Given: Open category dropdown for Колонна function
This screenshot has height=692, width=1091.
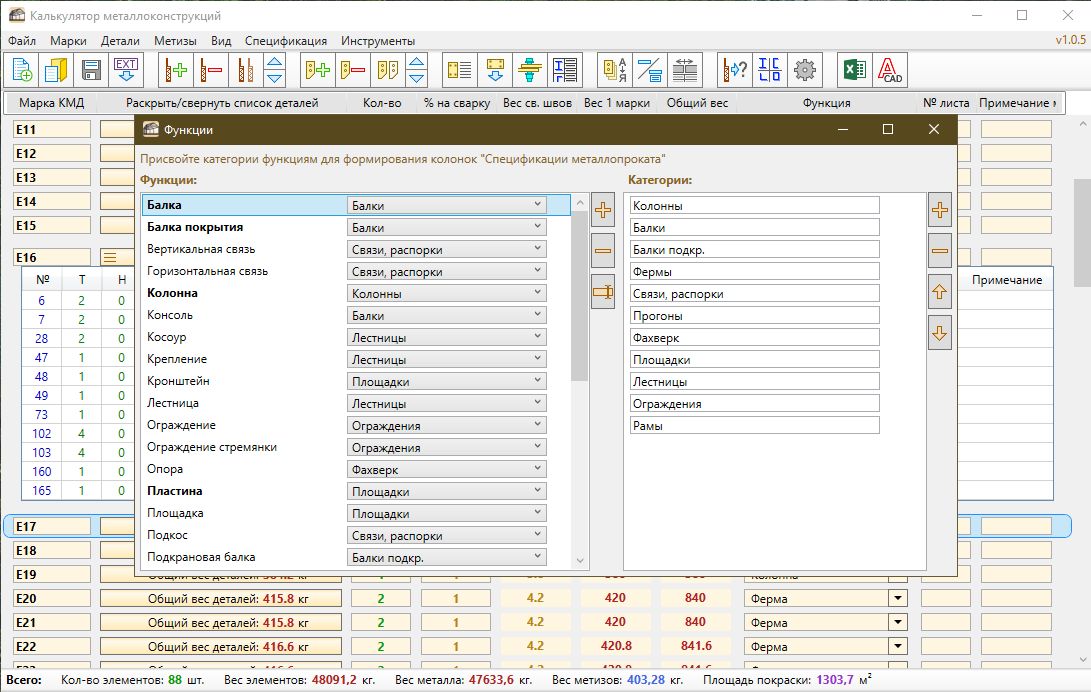Looking at the screenshot, I should 537,293.
